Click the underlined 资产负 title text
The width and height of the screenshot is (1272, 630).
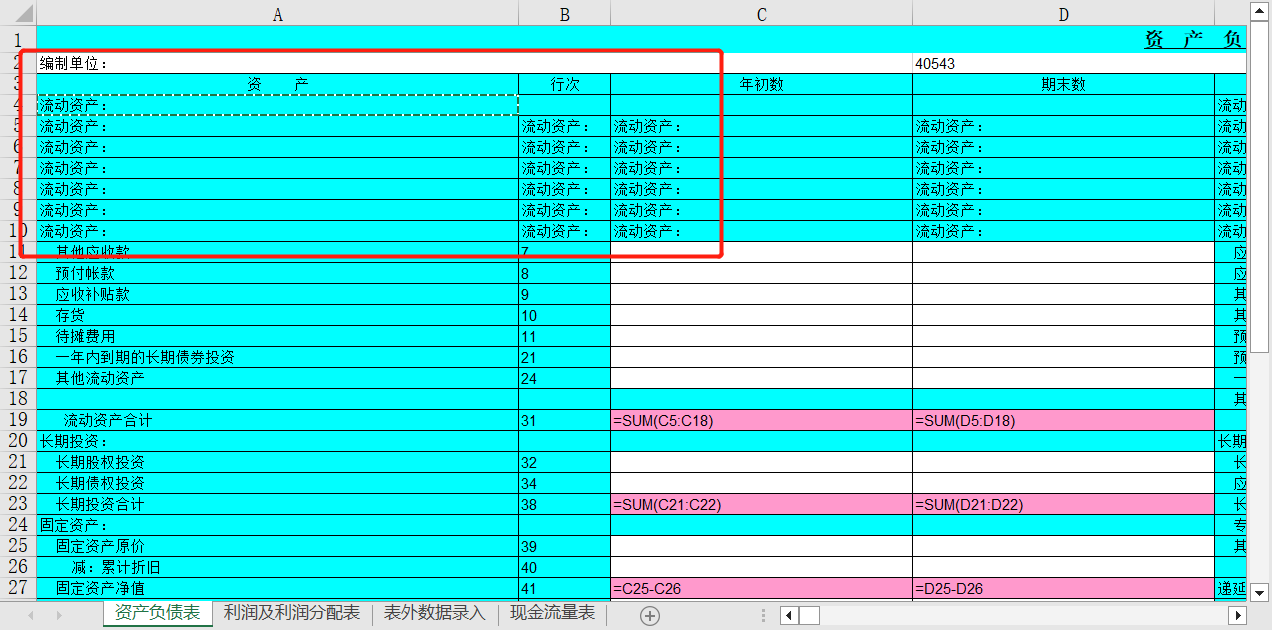1192,38
